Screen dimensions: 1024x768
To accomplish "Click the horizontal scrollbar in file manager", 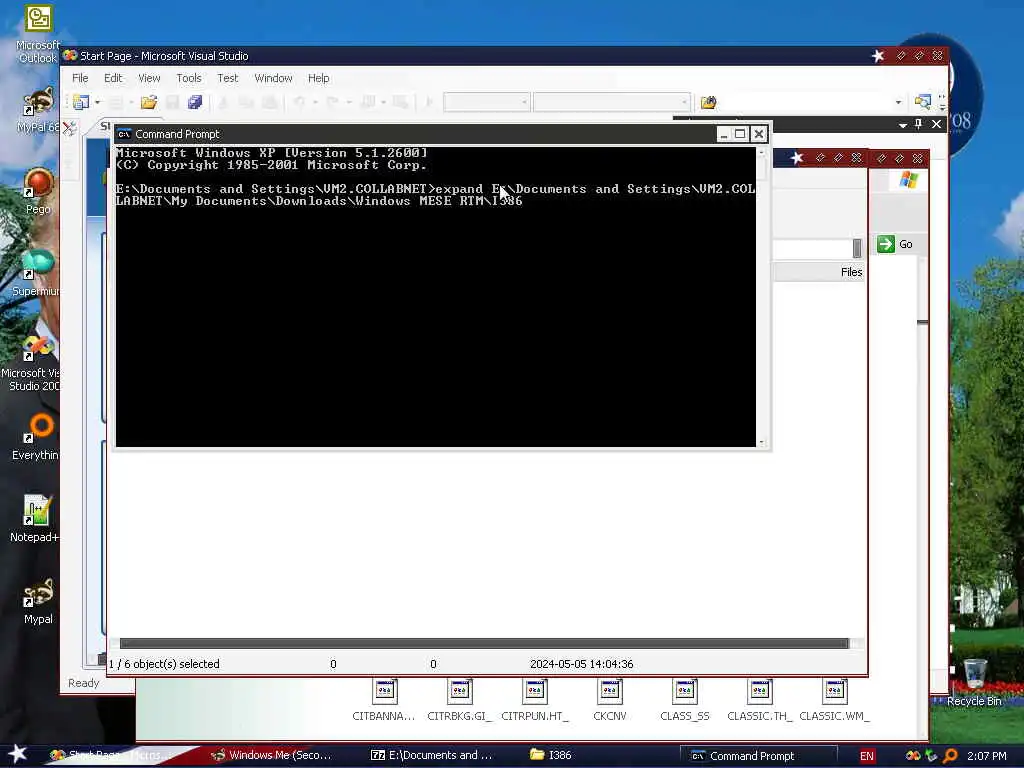I will pyautogui.click(x=484, y=643).
